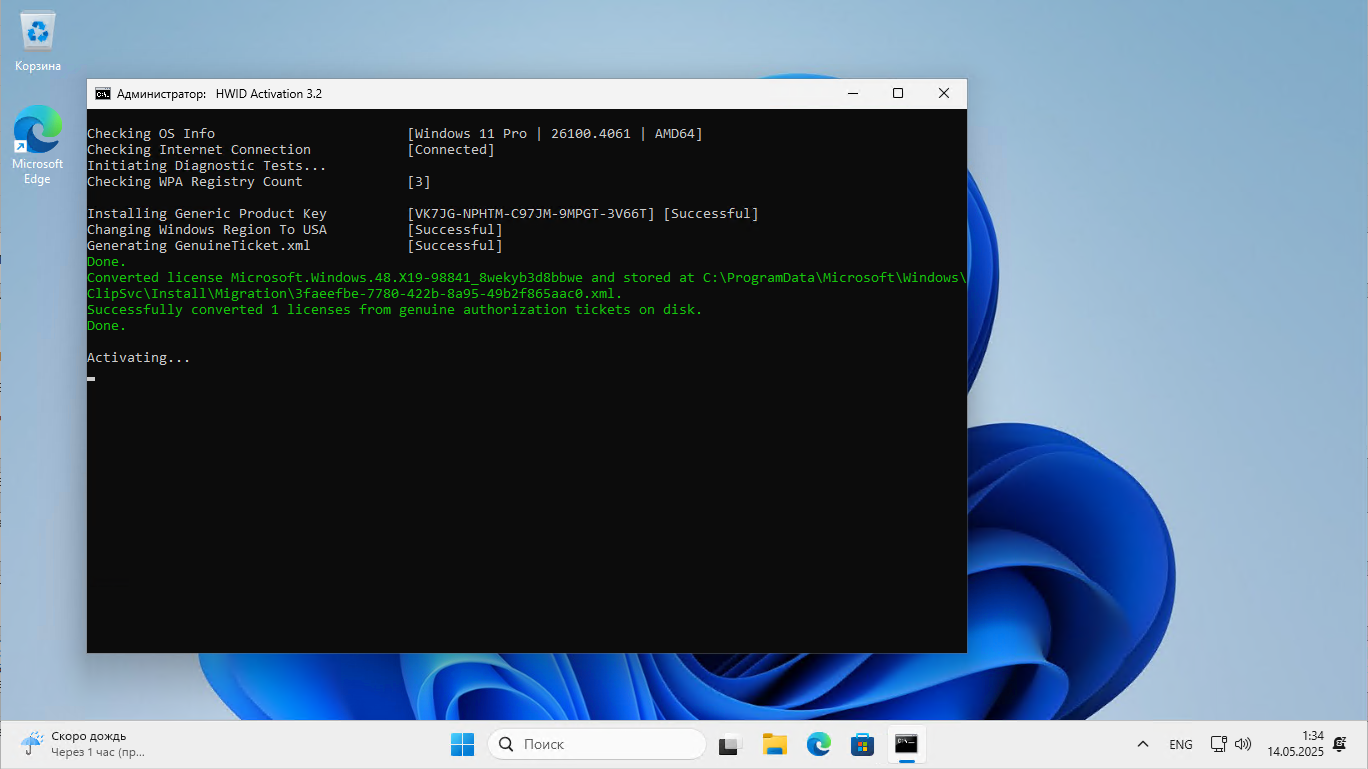
Task: Click the 'Converted license Microsoft.Windows.48.X19-98841' line
Action: pos(527,277)
